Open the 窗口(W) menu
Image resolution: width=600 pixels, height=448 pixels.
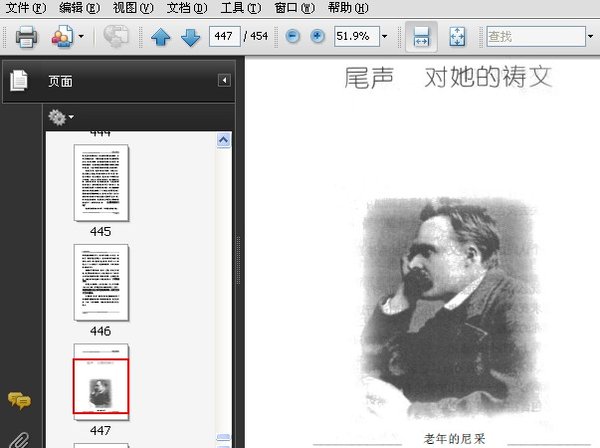pyautogui.click(x=294, y=8)
